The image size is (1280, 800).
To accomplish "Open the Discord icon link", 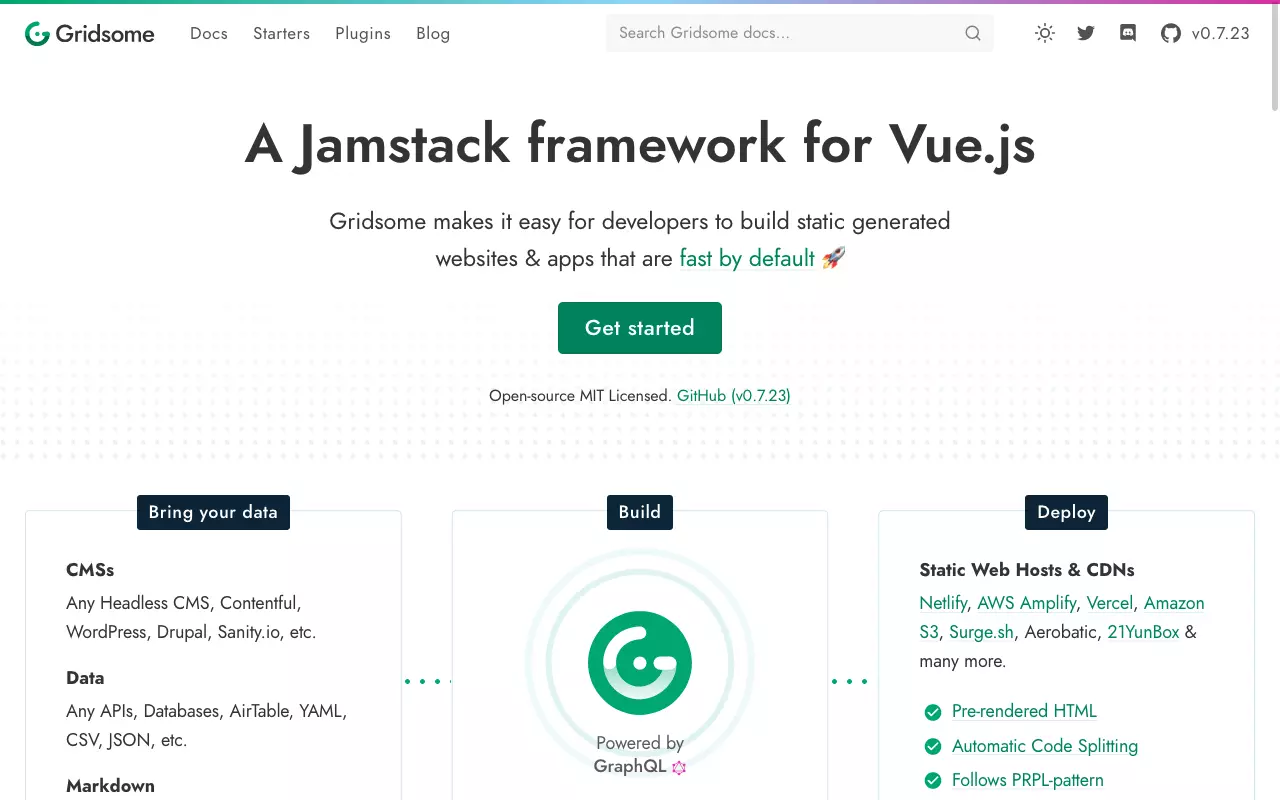I will click(1128, 33).
